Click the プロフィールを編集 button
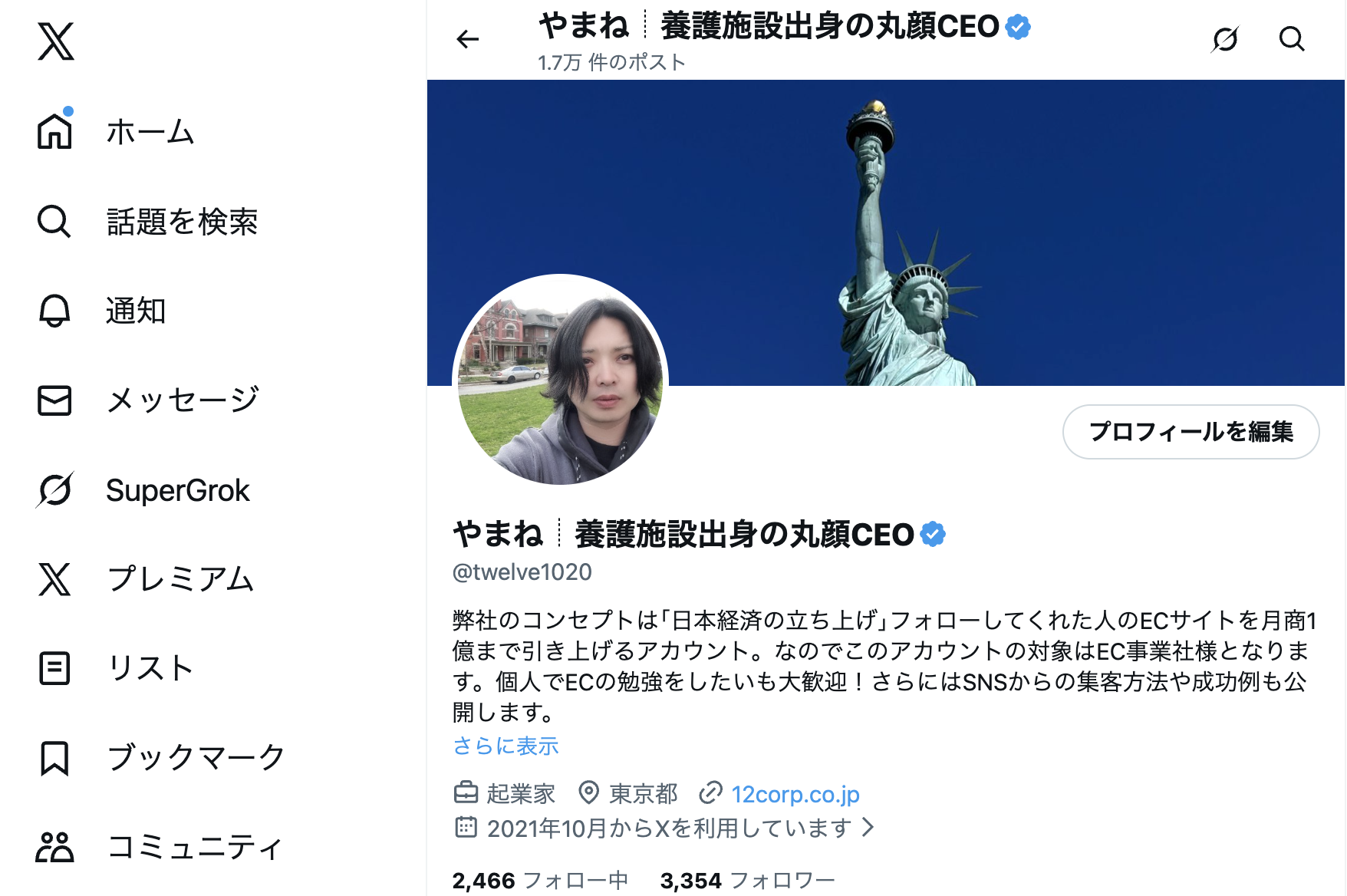Image resolution: width=1347 pixels, height=896 pixels. (1191, 432)
